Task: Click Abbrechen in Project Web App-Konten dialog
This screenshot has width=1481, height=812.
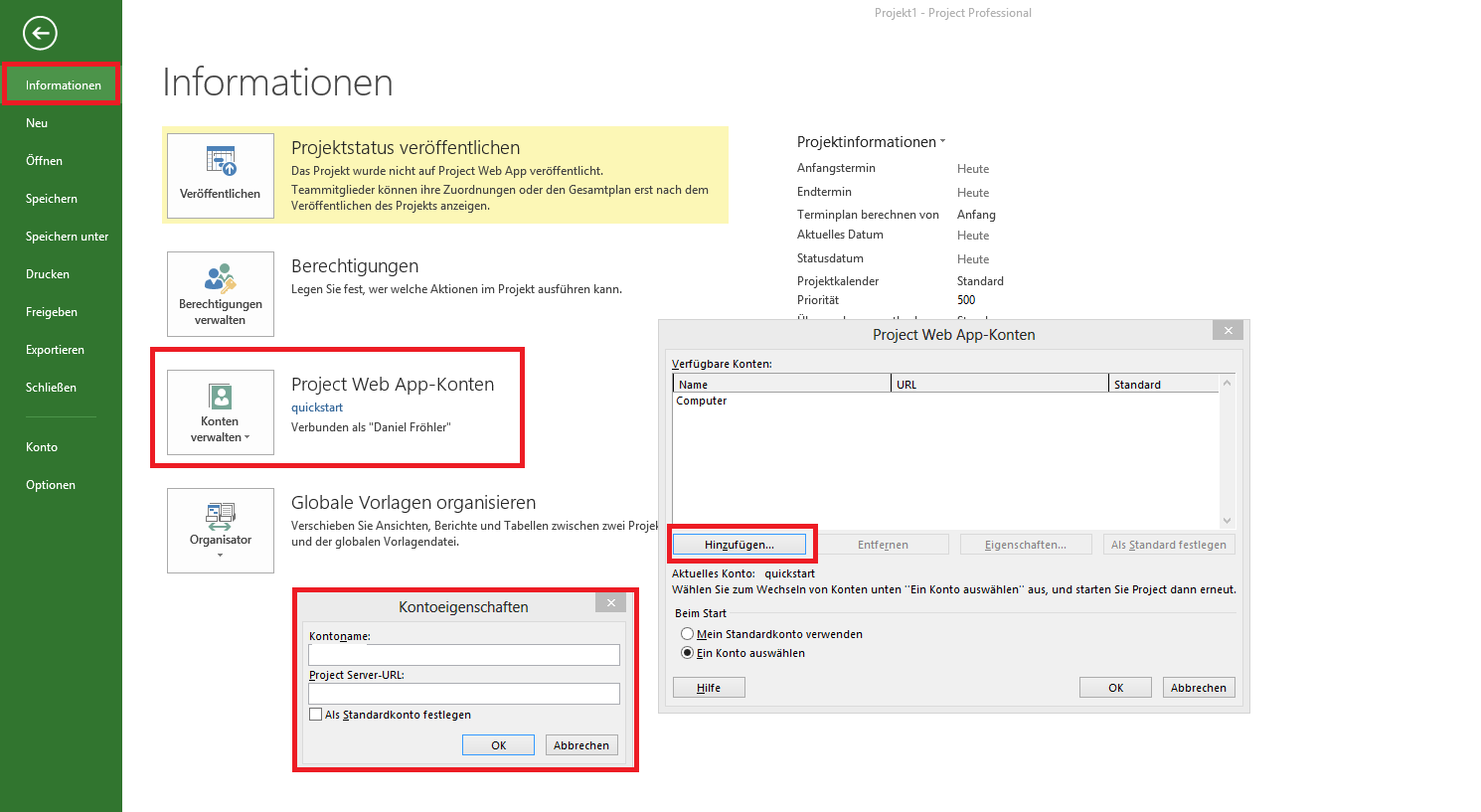Action: [x=1199, y=688]
